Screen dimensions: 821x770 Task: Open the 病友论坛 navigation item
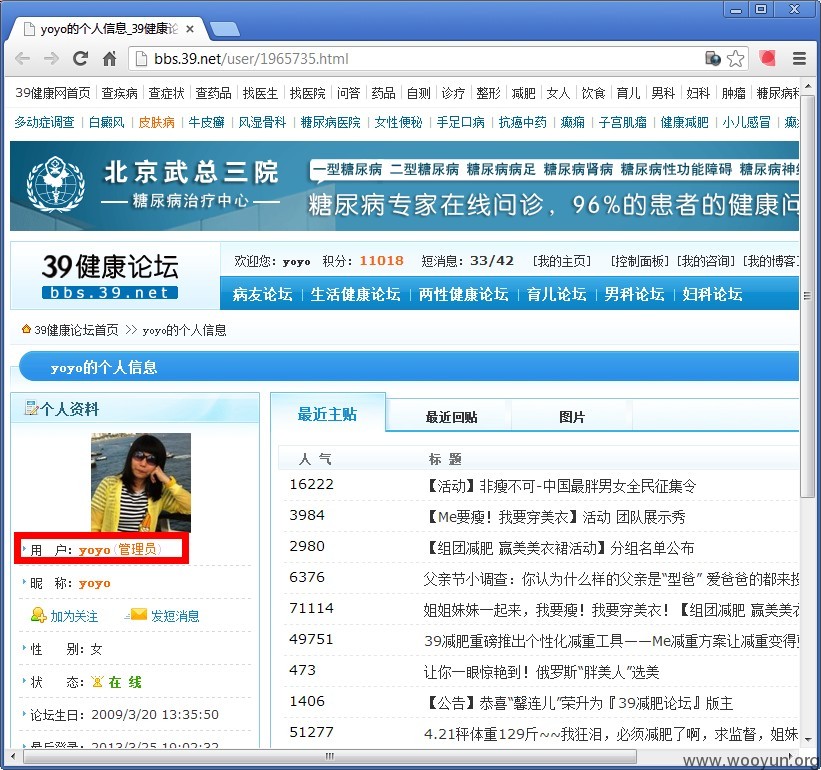[262, 294]
